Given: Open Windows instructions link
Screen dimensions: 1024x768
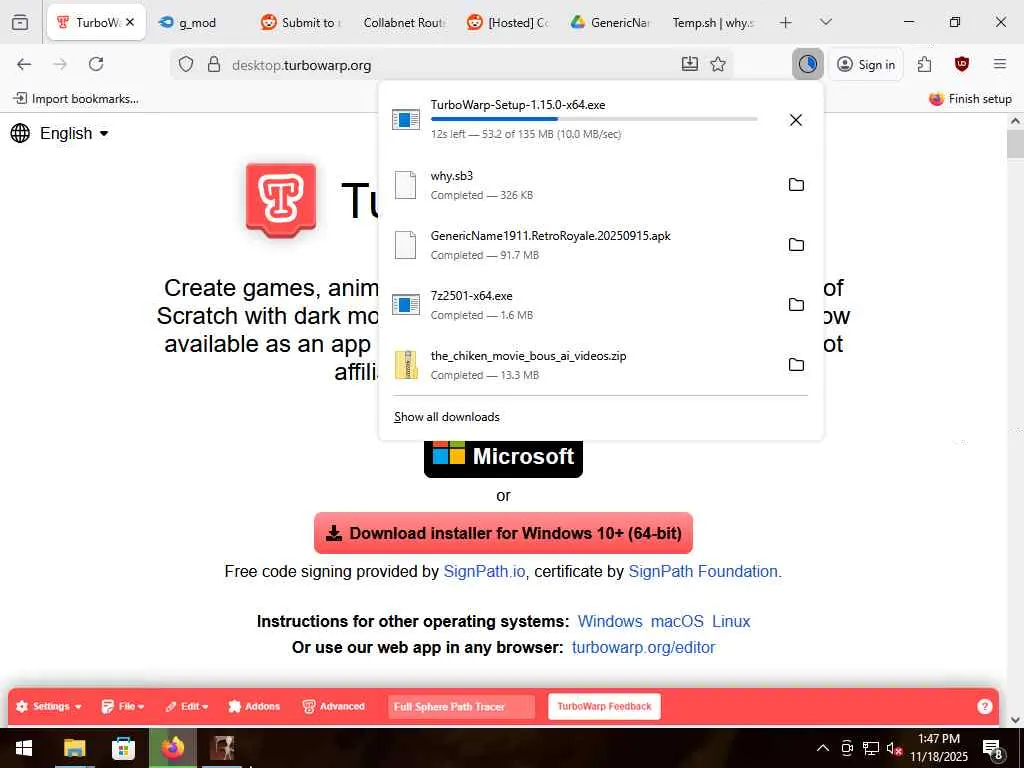Looking at the screenshot, I should tap(610, 621).
